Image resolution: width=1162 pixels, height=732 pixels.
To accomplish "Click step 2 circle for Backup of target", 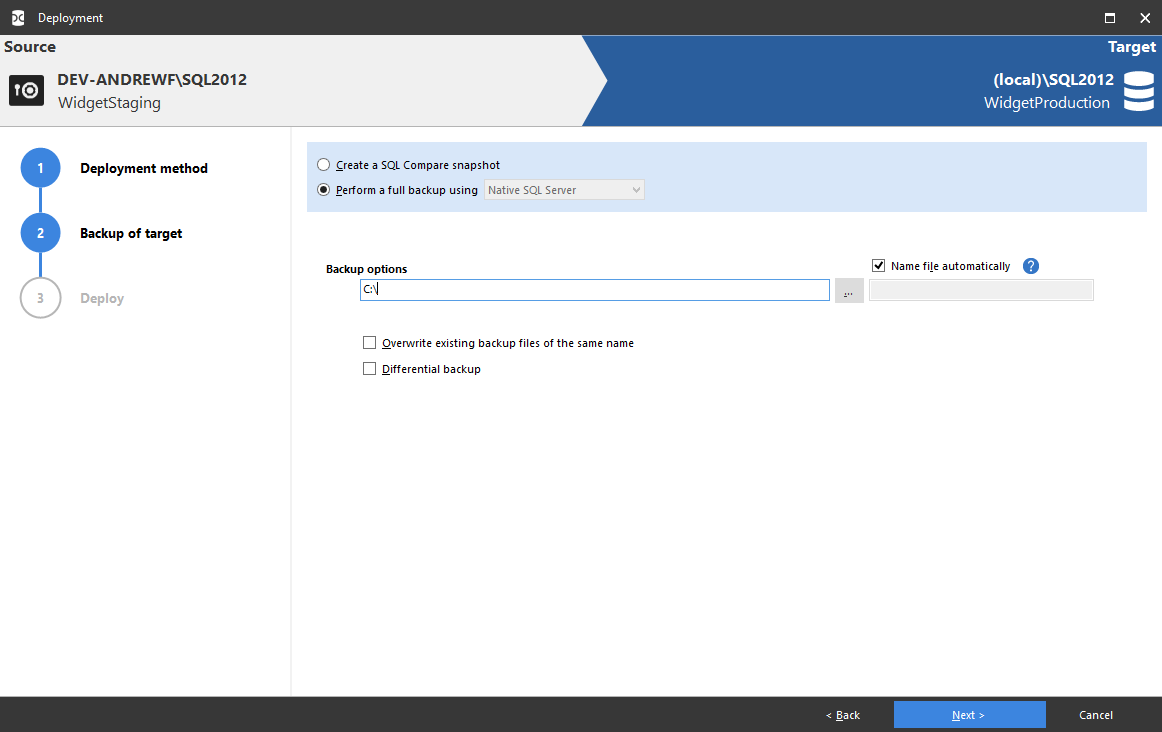I will 40,233.
